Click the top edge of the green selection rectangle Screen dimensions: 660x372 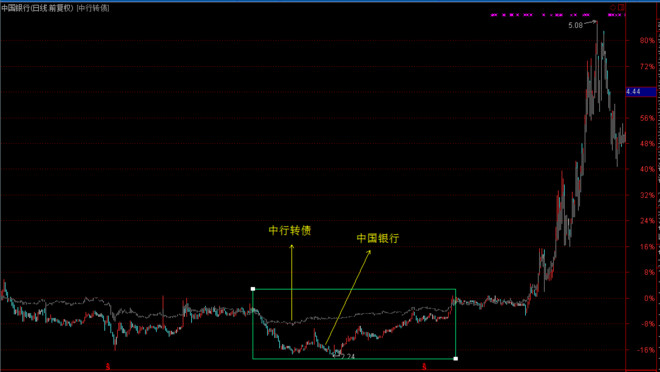point(354,289)
